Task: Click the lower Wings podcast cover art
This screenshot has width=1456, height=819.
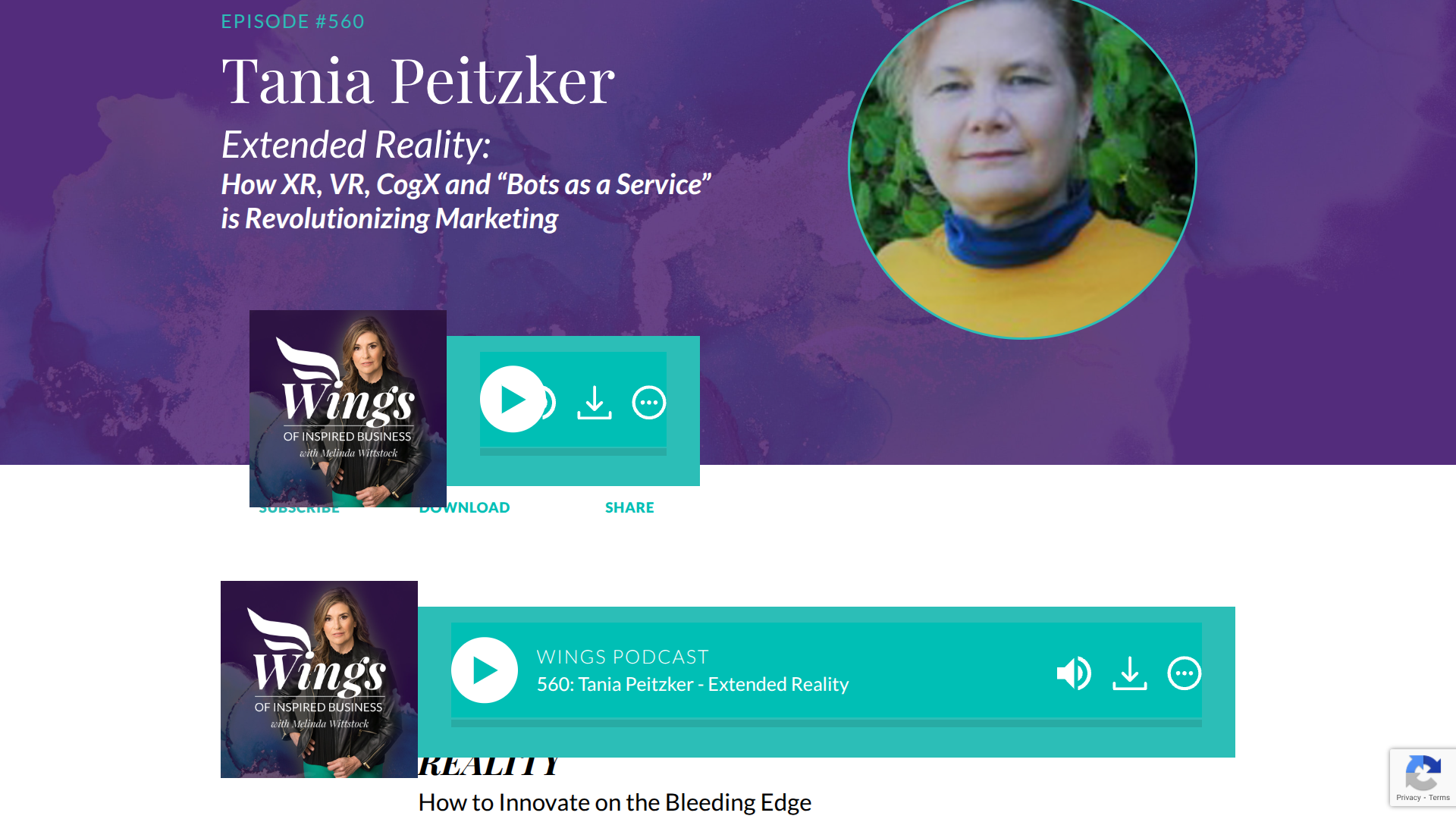Action: point(319,679)
